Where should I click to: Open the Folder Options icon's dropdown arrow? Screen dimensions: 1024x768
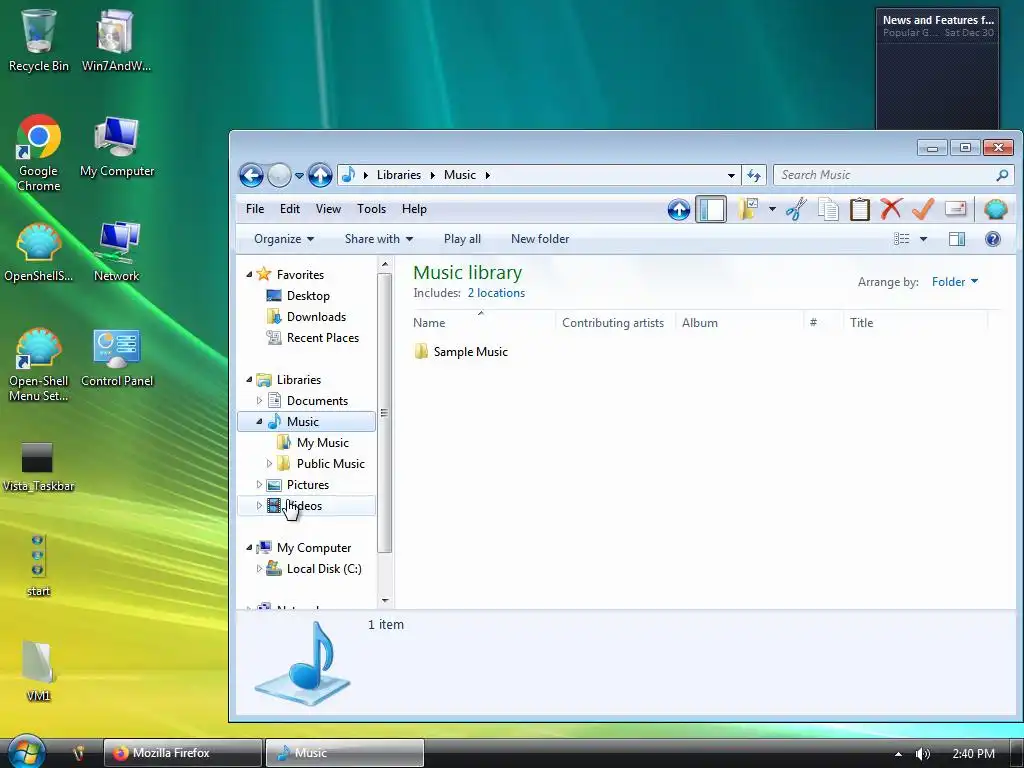773,209
